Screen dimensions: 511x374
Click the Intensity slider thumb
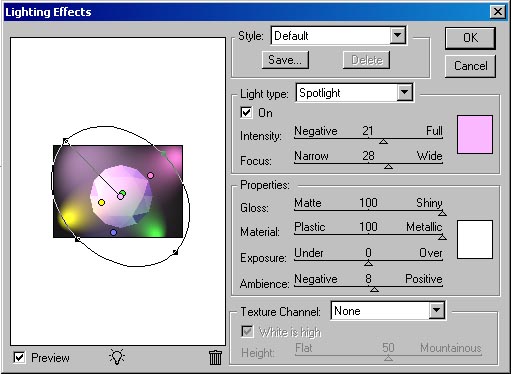click(x=383, y=142)
